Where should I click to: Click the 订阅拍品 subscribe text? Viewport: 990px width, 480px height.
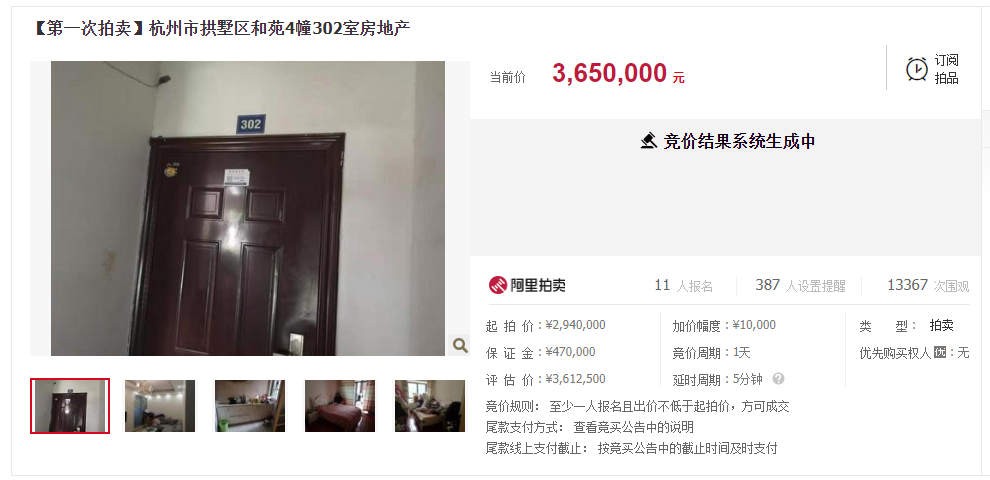[946, 69]
